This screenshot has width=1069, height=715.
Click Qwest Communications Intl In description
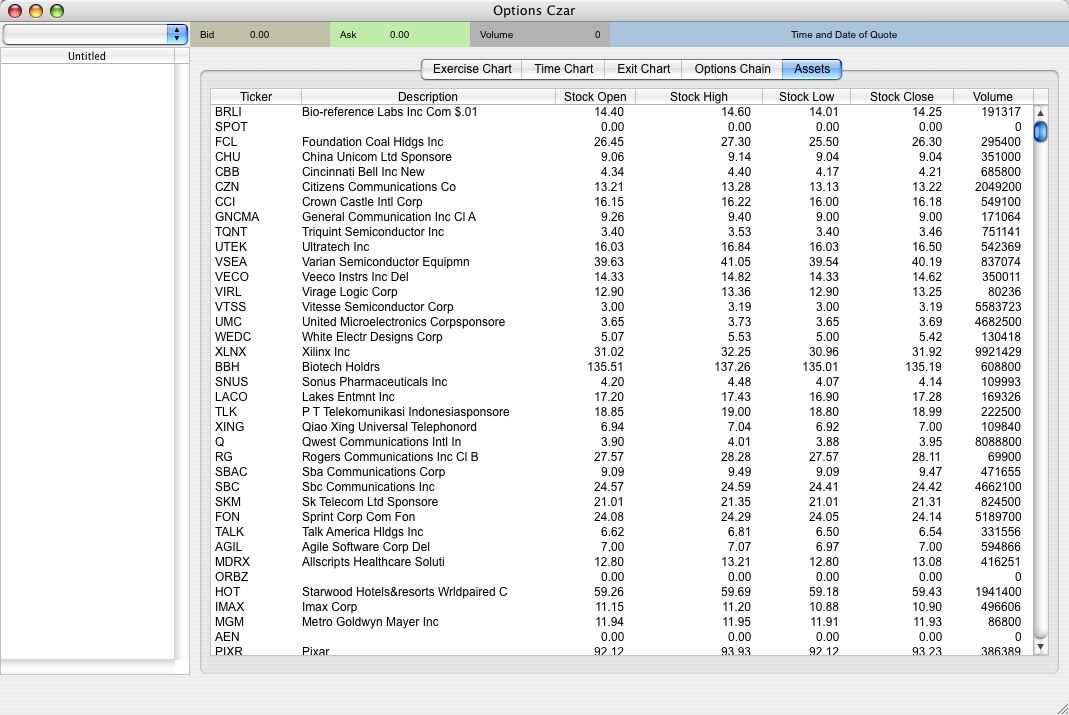tap(381, 442)
